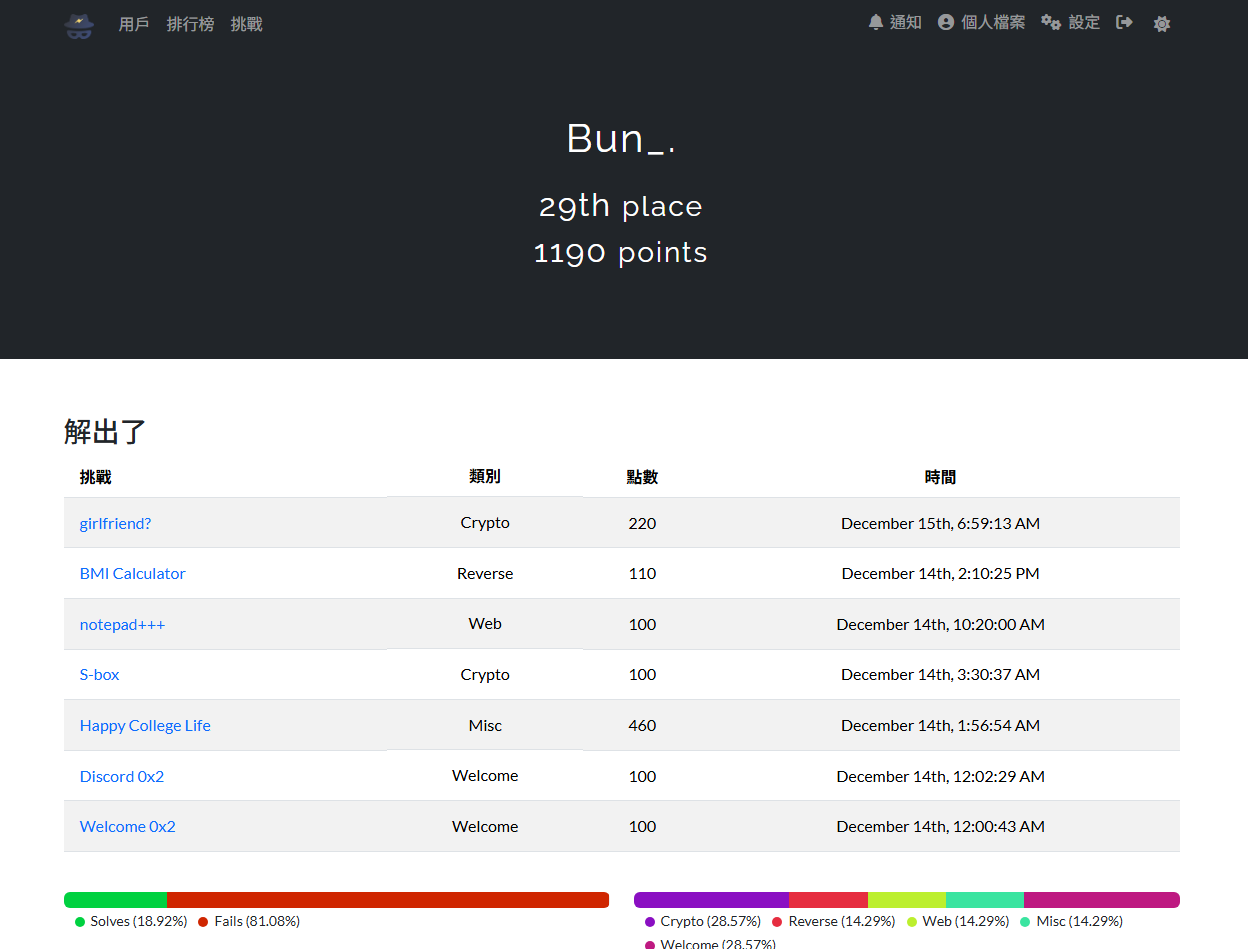The height and width of the screenshot is (949, 1248).
Task: Open the Happy College Life challenge
Action: 145,725
